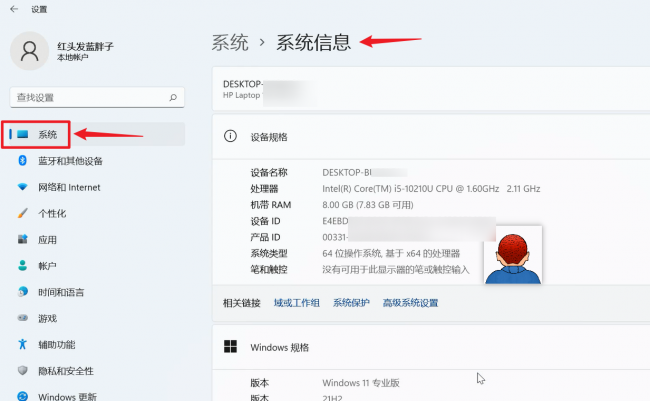This screenshot has width=650, height=401.
Task: Click the 笔和触控 value text
Action: click(x=396, y=270)
